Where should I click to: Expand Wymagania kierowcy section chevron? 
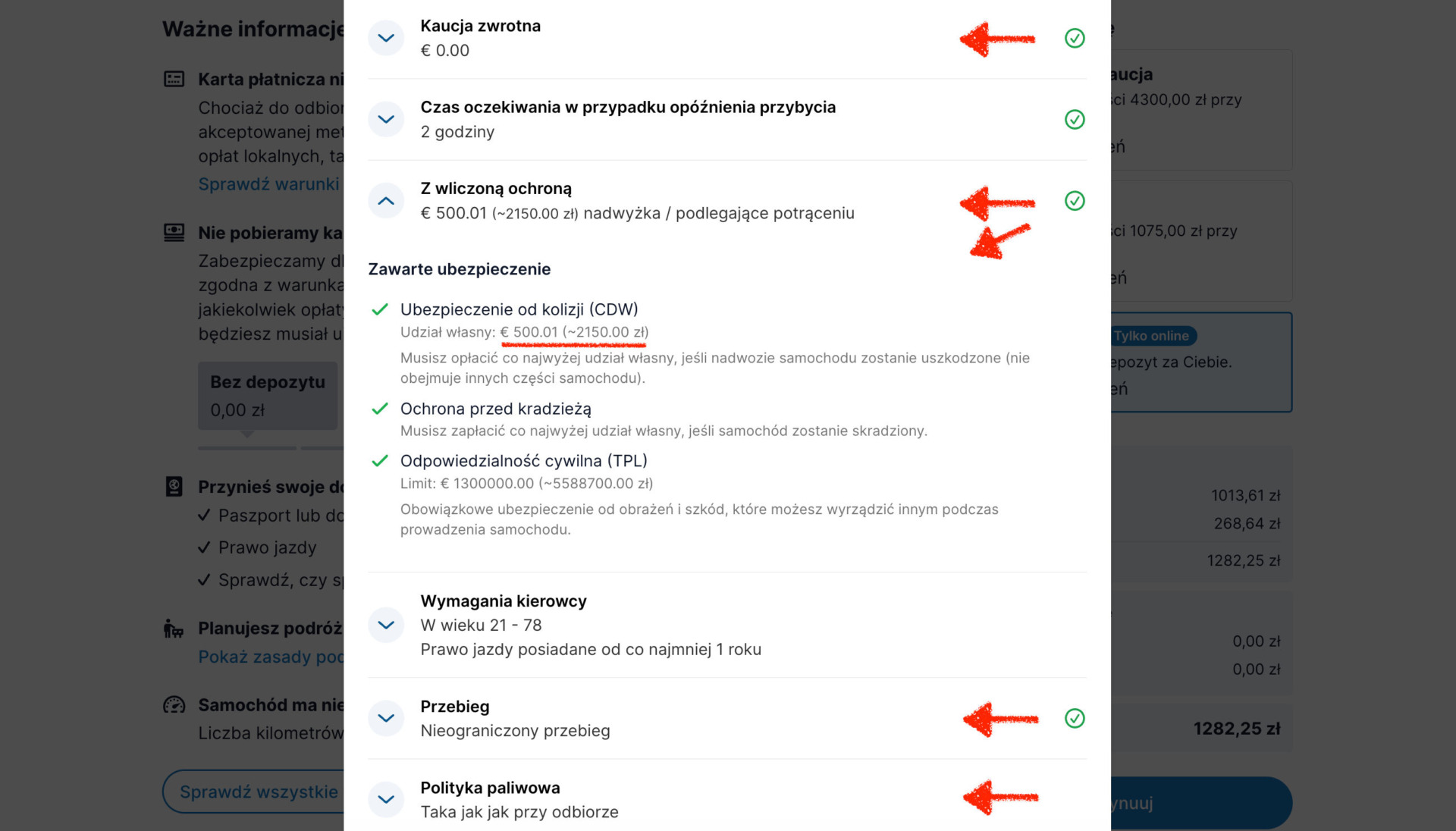tap(386, 625)
